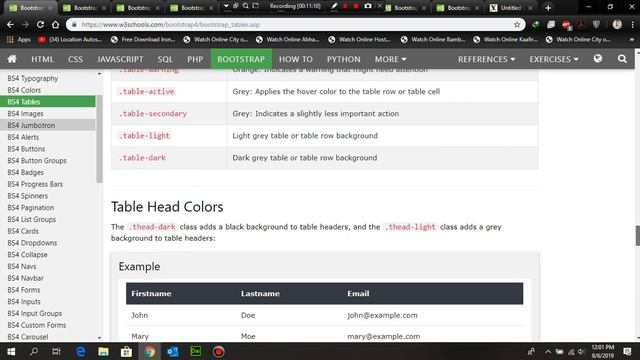
Task: Open BS4 Colors in sidebar
Action: [x=24, y=90]
